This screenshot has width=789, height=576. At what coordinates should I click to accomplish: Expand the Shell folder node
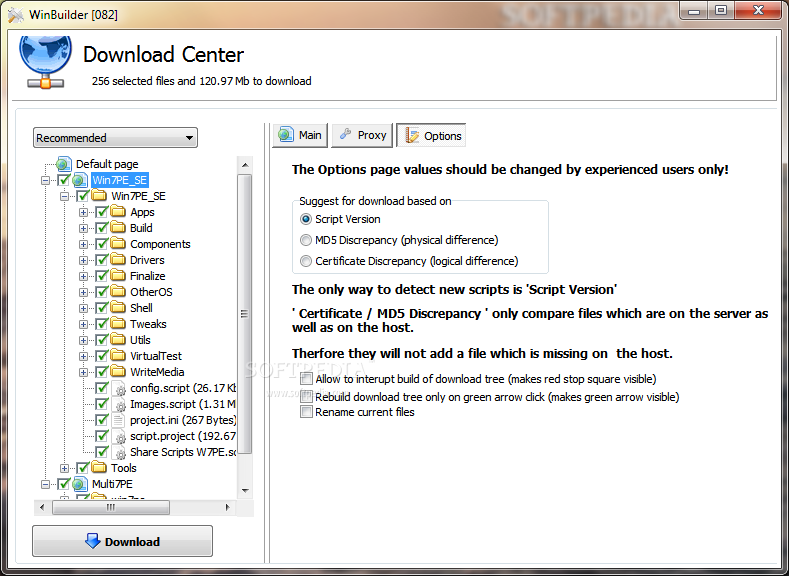(84, 308)
